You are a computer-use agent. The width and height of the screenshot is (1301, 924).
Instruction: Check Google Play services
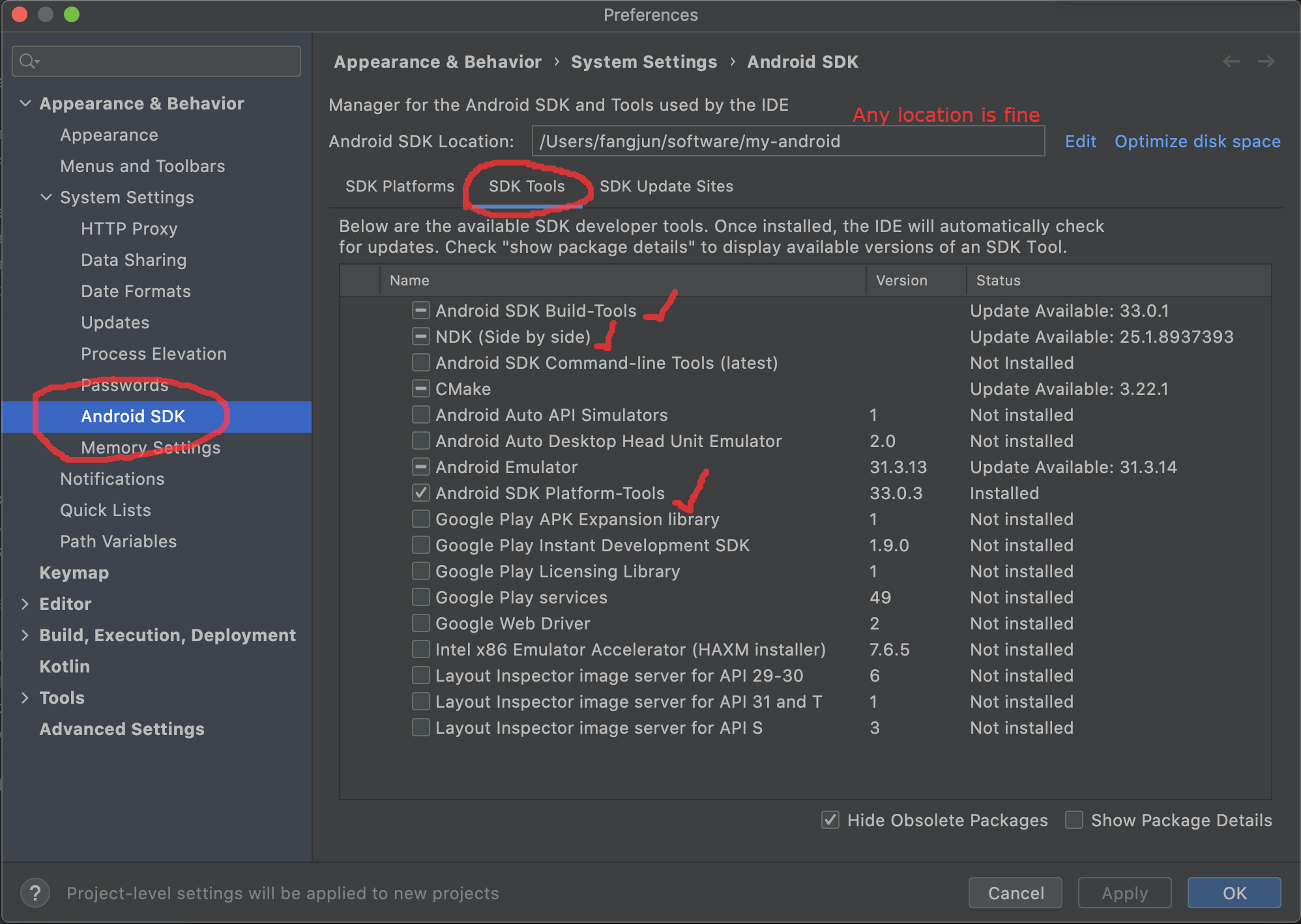421,597
